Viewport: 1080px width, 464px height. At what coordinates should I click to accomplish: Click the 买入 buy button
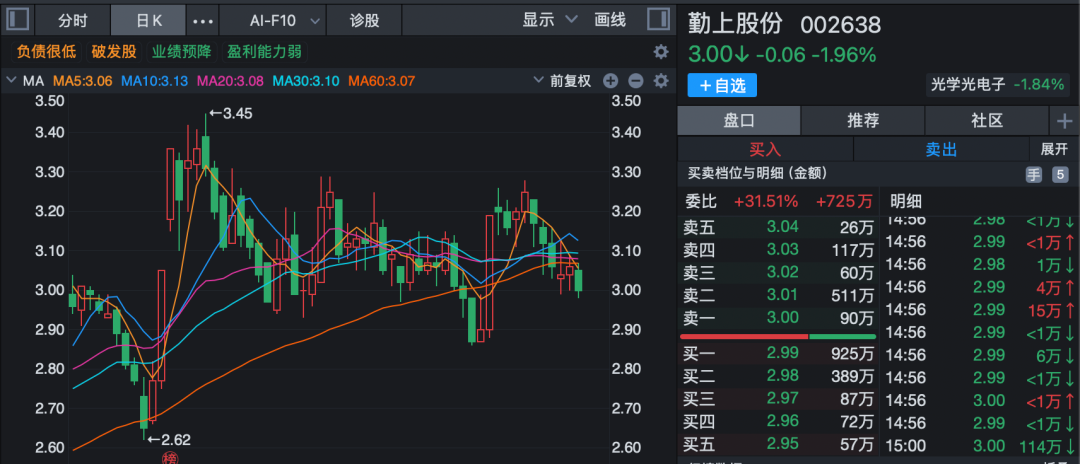(765, 149)
